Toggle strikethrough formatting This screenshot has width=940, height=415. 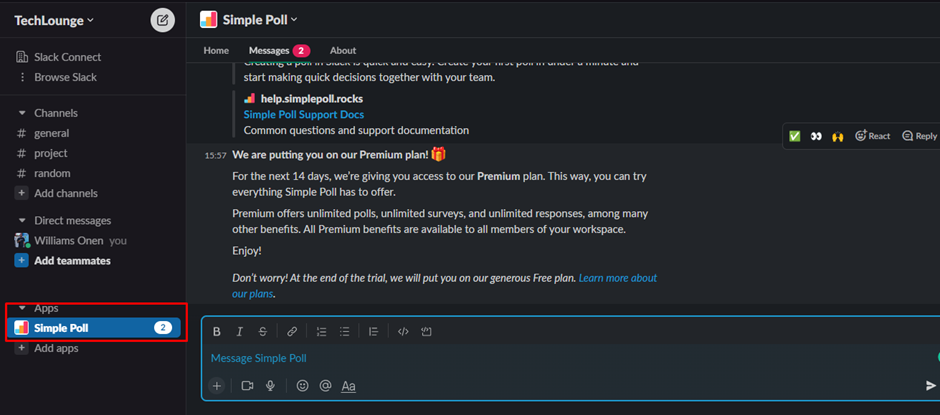click(x=263, y=332)
